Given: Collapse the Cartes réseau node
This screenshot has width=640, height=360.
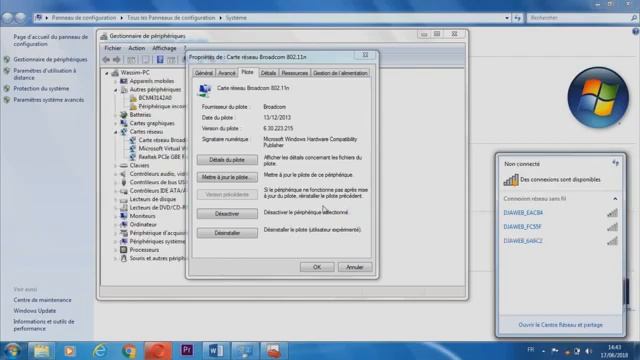Looking at the screenshot, I should click(x=116, y=132).
